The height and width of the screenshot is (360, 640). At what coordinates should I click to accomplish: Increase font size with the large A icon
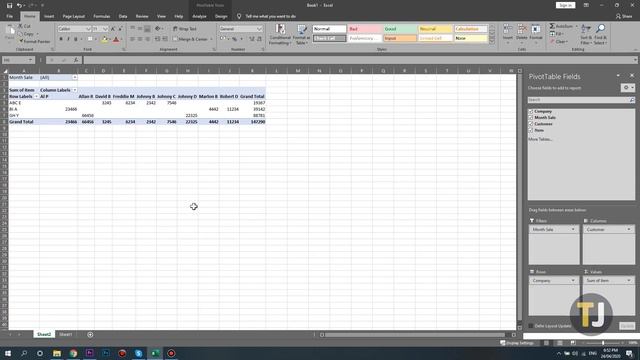pos(113,29)
